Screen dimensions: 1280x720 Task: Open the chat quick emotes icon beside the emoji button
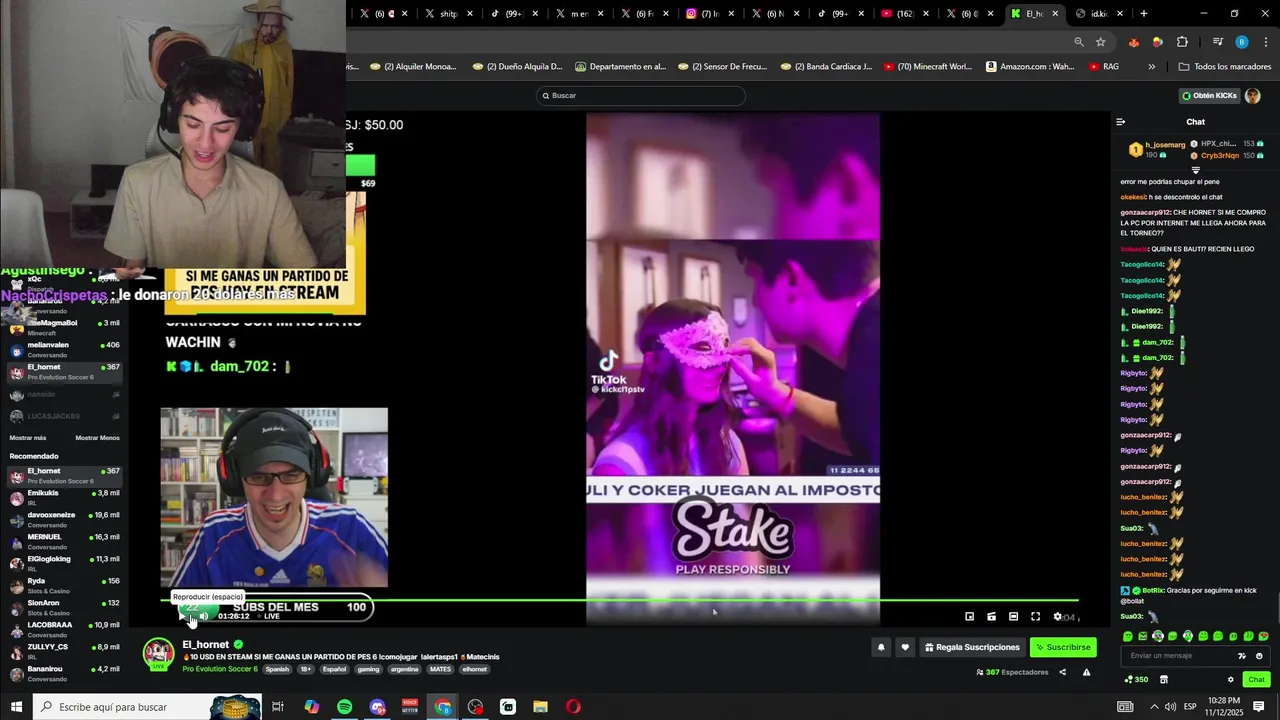(1242, 656)
